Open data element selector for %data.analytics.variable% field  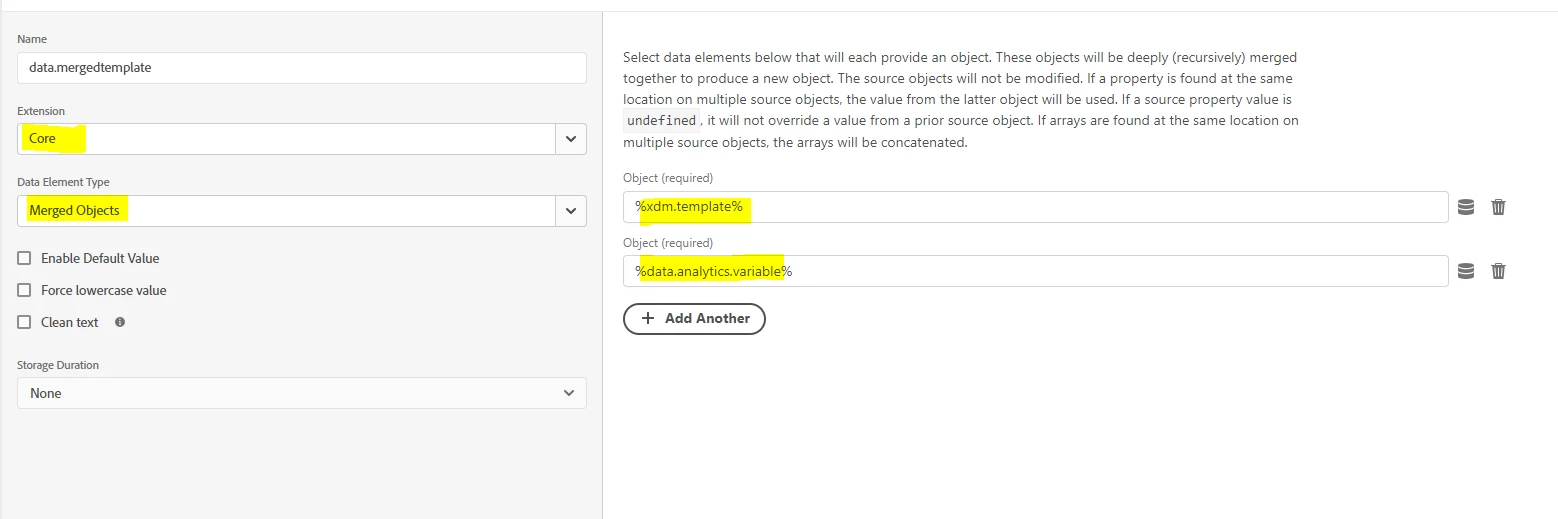[1466, 271]
